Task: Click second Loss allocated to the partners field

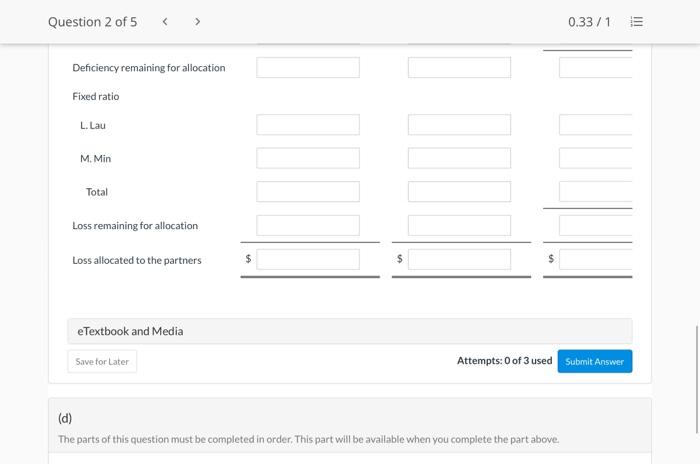Action: click(459, 259)
